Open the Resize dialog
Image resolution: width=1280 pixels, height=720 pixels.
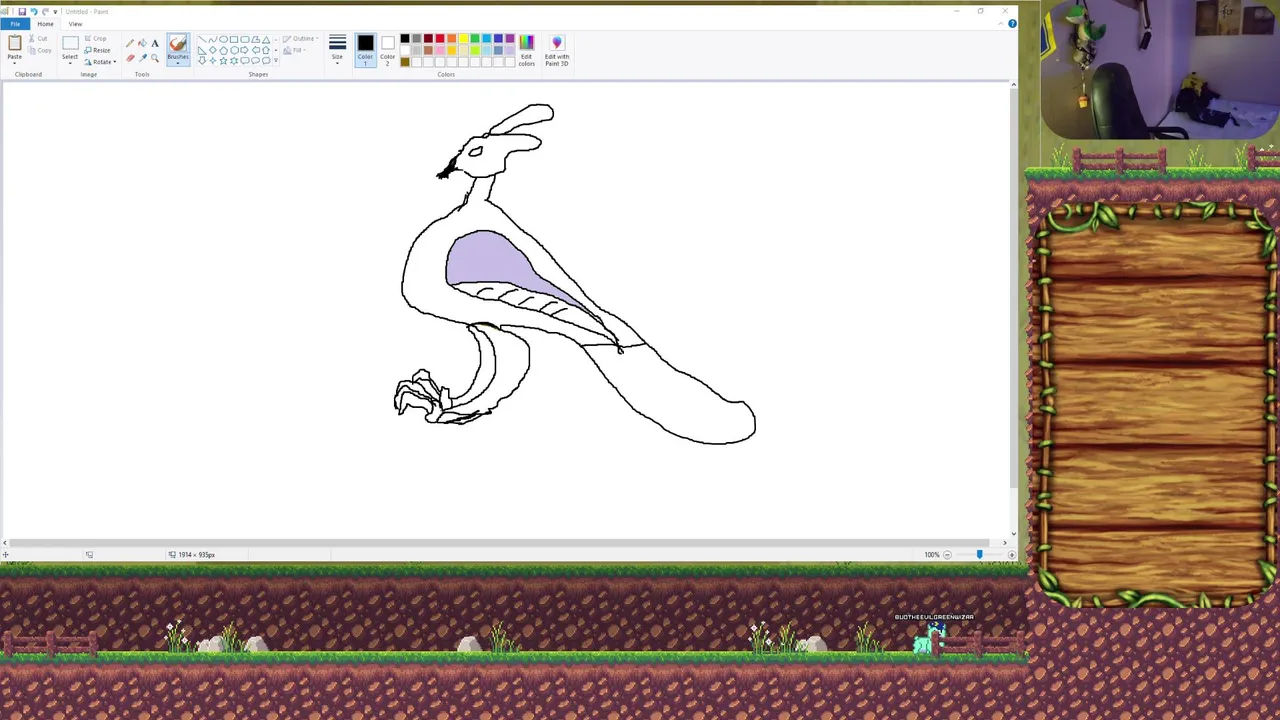coord(97,50)
